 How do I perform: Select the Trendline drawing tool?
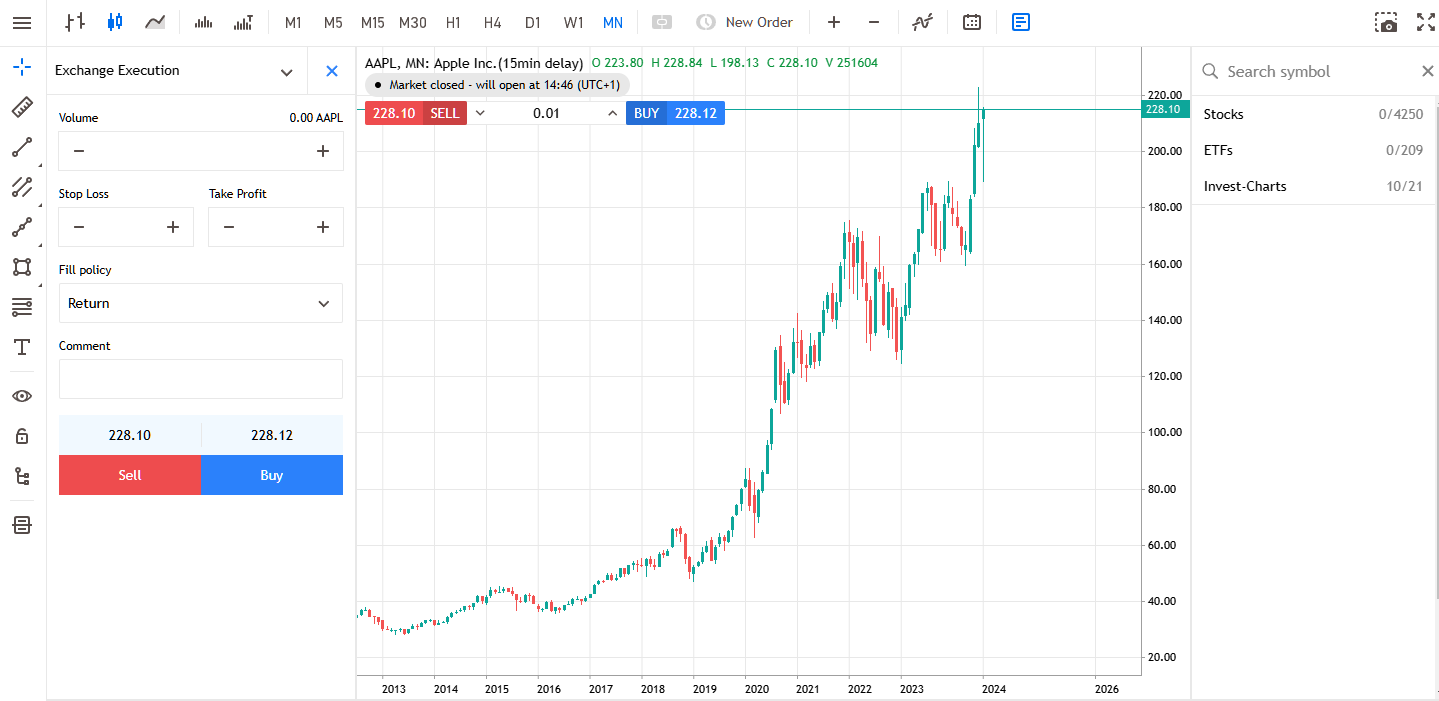tap(22, 147)
